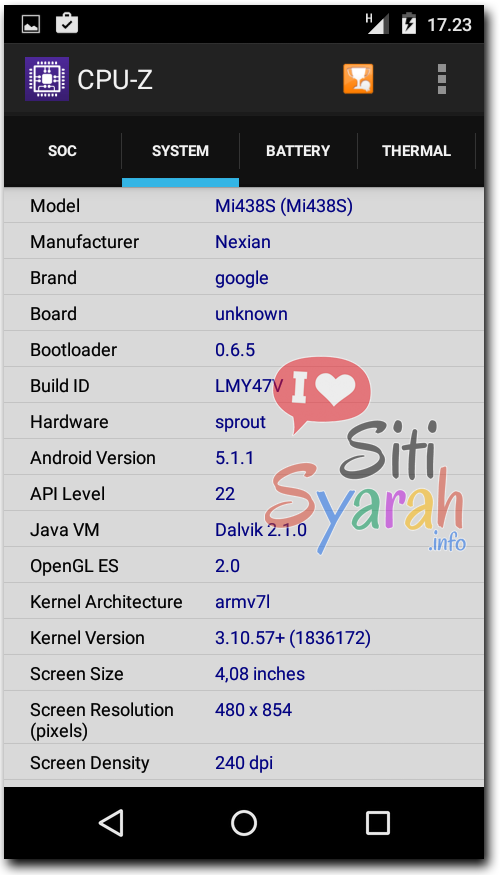Select the Screen Resolution (pixels) label
500x875 pixels.
[102, 720]
